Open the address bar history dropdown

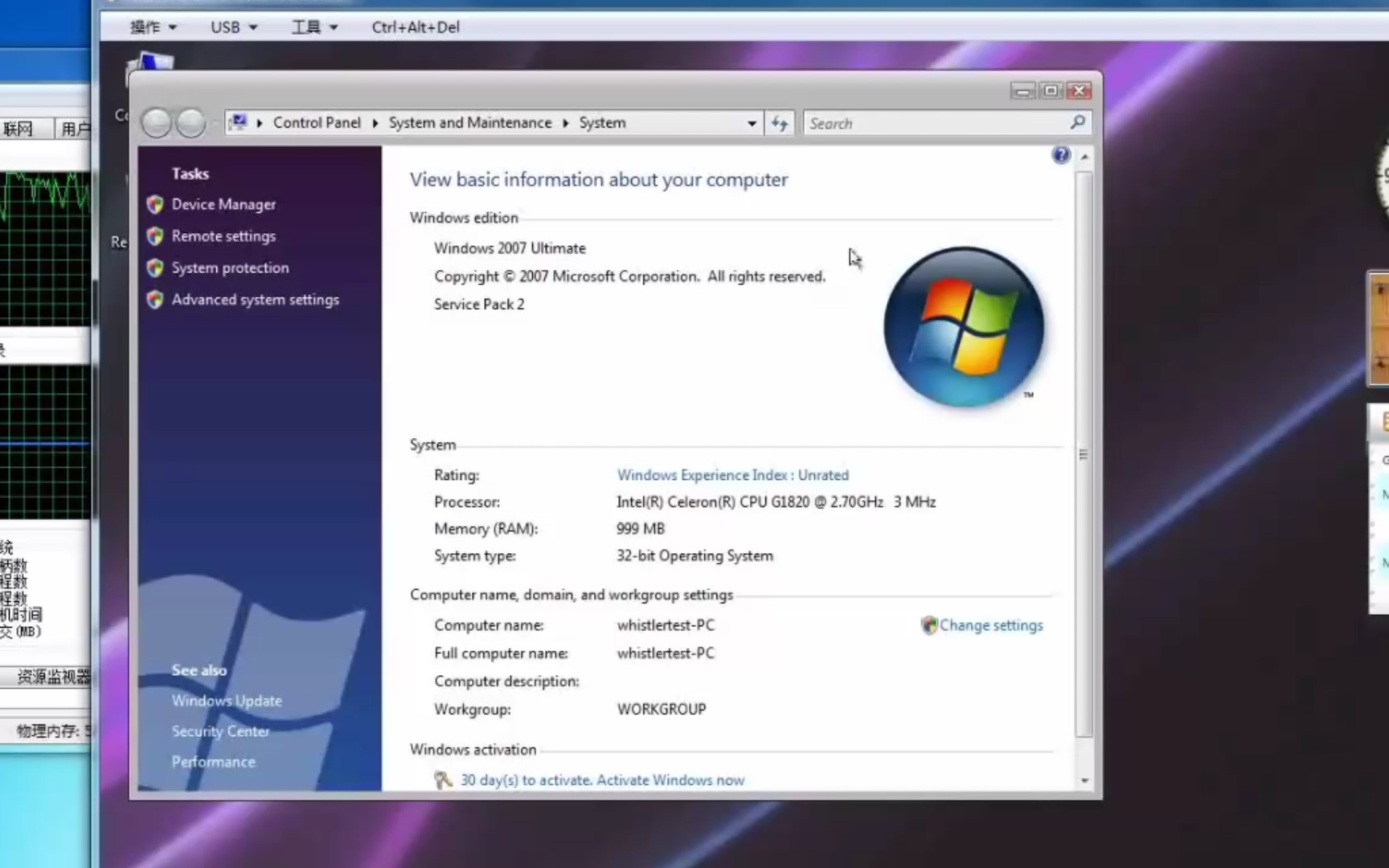(752, 123)
